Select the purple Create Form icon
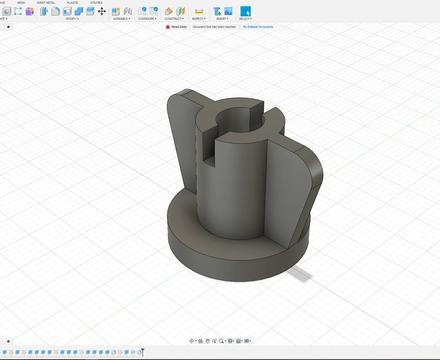The image size is (440, 360). pos(30,11)
